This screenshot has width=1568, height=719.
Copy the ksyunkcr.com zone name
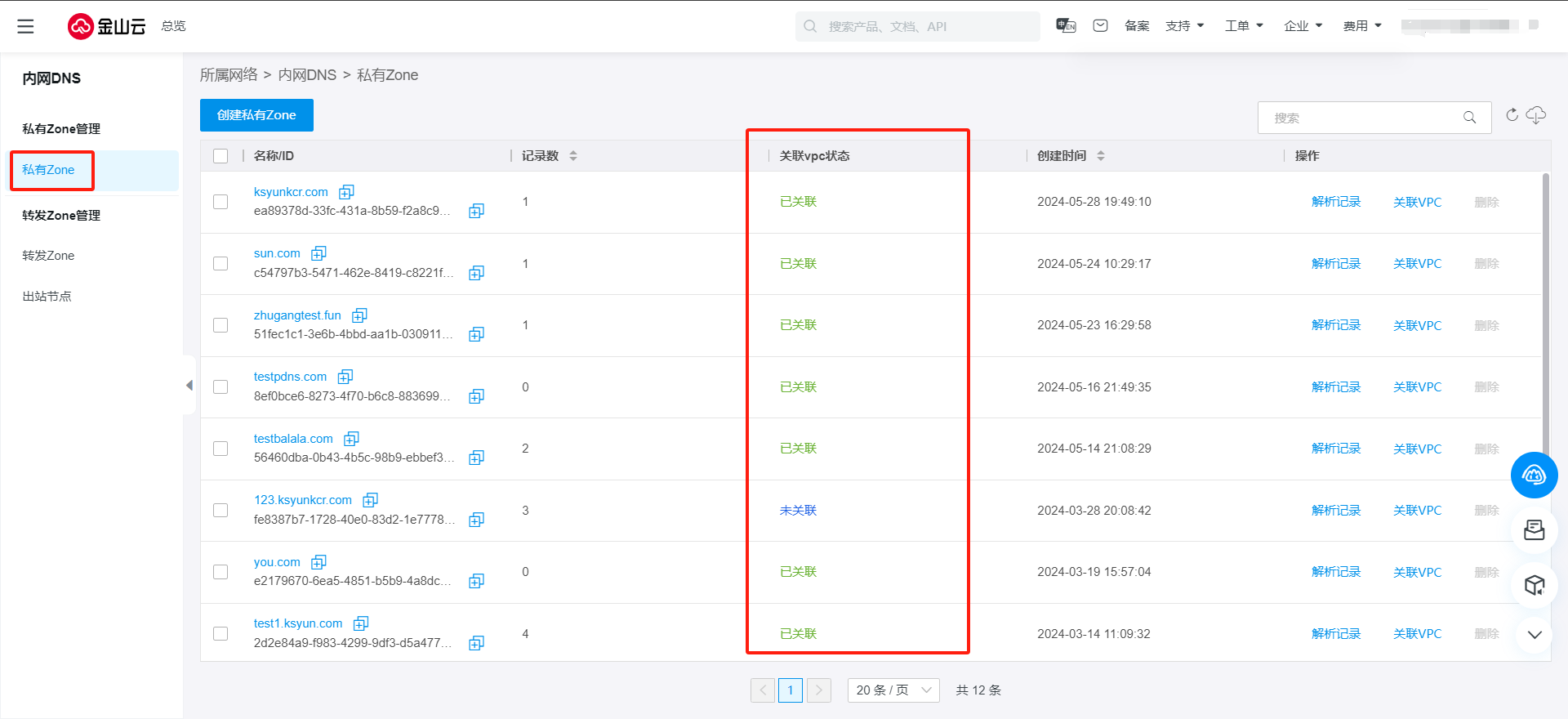coord(346,192)
